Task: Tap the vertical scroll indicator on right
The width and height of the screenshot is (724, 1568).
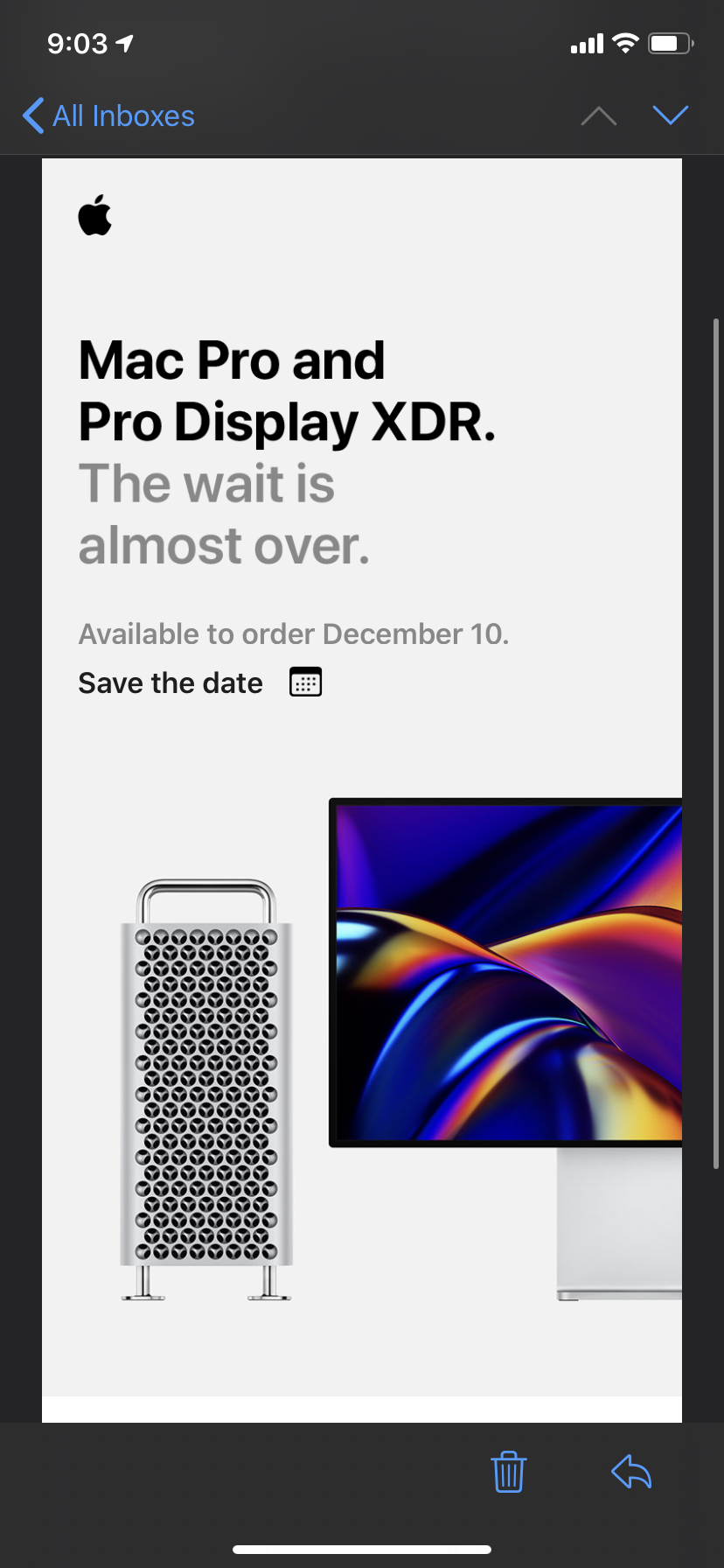Action: click(716, 744)
